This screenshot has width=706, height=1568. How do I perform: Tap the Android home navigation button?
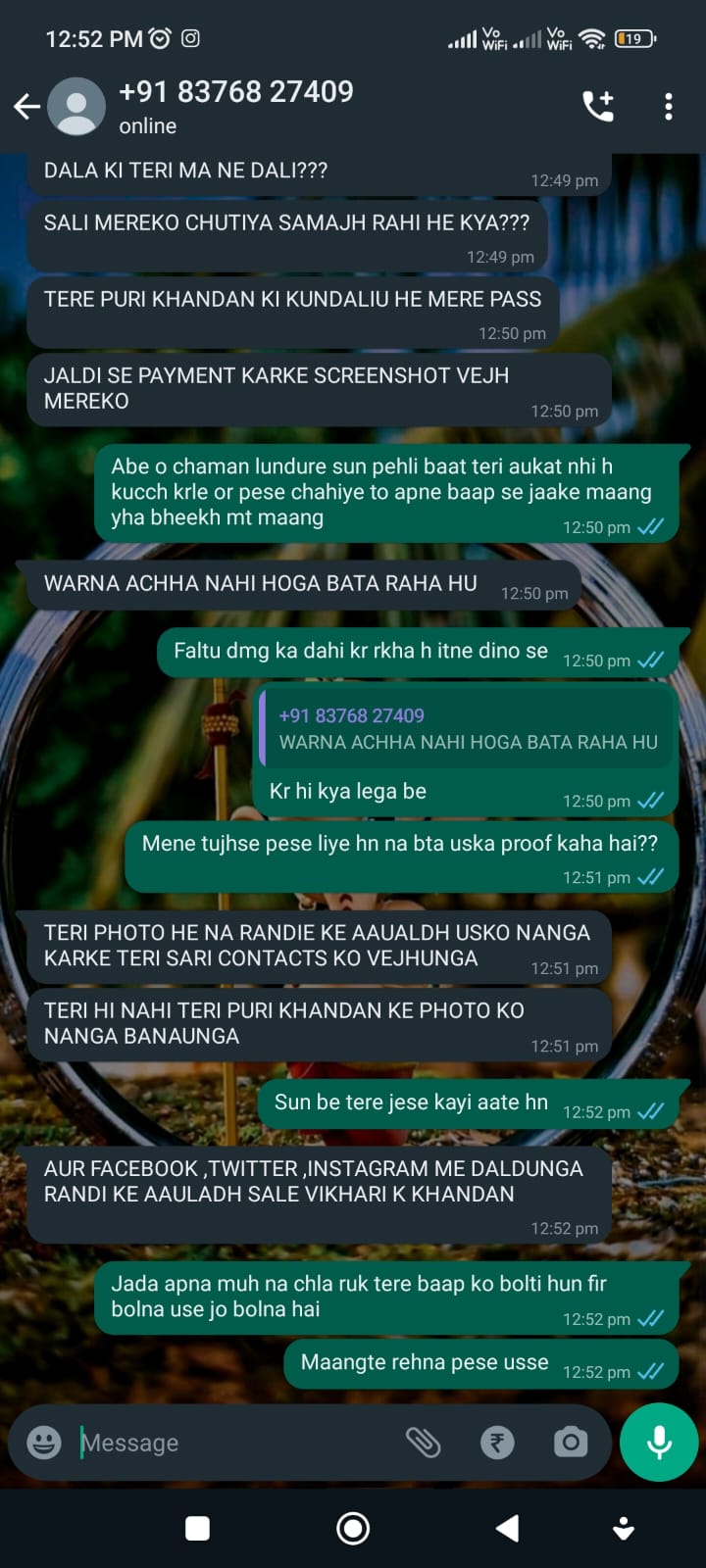pyautogui.click(x=353, y=1528)
